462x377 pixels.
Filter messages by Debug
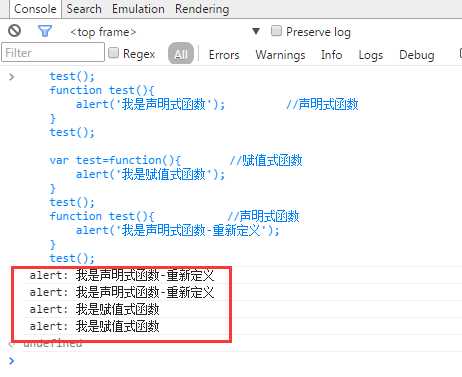pos(417,55)
